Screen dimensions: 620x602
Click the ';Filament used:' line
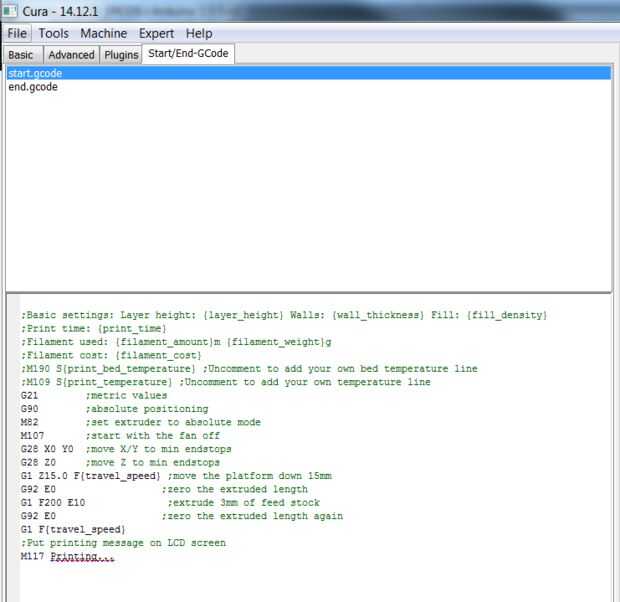(x=176, y=342)
